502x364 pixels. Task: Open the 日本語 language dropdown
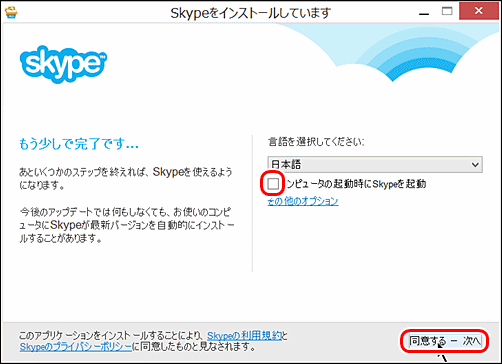click(375, 164)
